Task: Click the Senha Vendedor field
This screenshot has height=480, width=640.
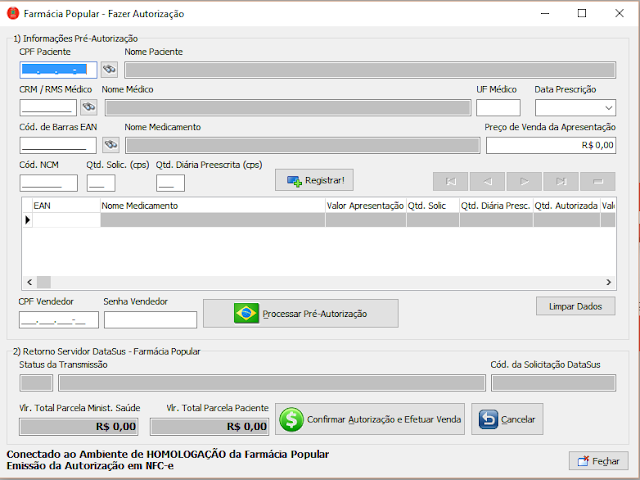Action: (x=150, y=320)
